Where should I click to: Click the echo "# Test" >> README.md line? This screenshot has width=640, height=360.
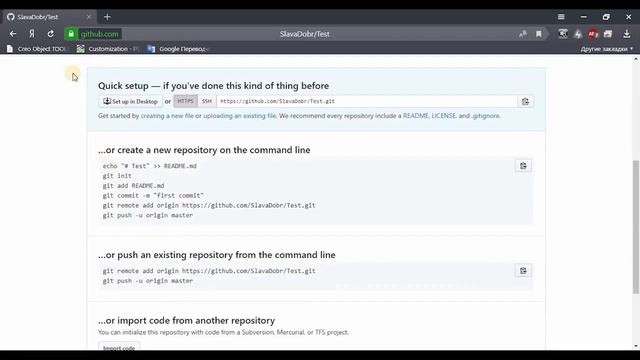coord(149,166)
